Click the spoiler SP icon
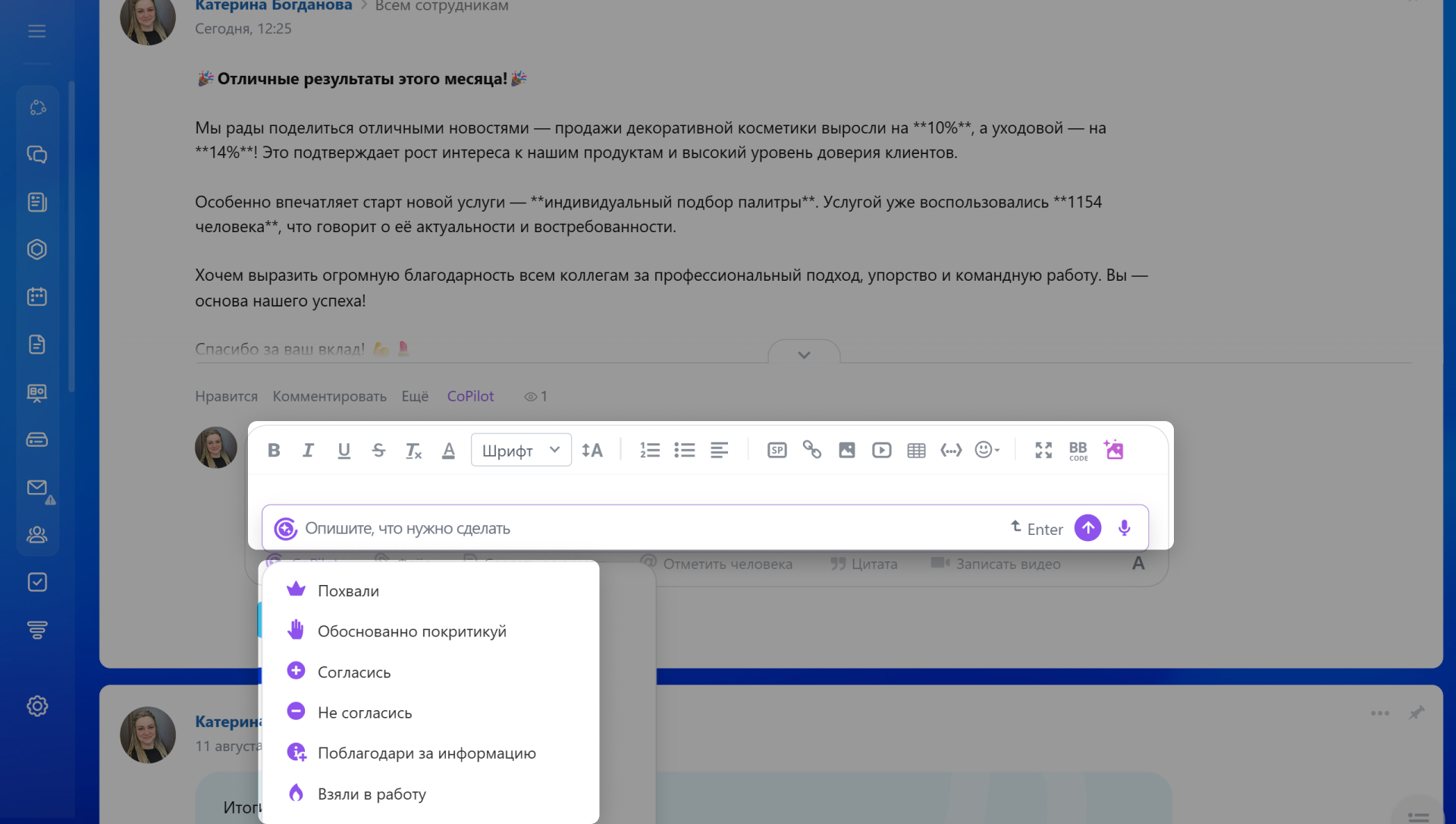 coord(777,450)
